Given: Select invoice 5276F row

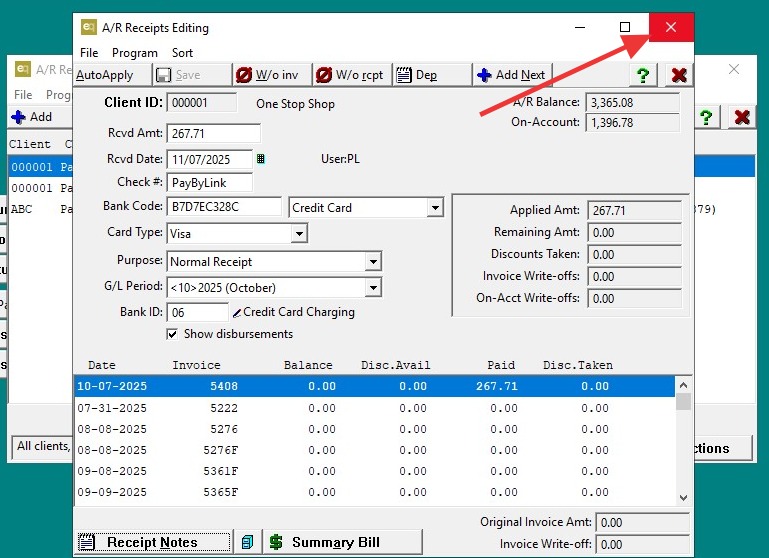Looking at the screenshot, I should click(x=375, y=450).
